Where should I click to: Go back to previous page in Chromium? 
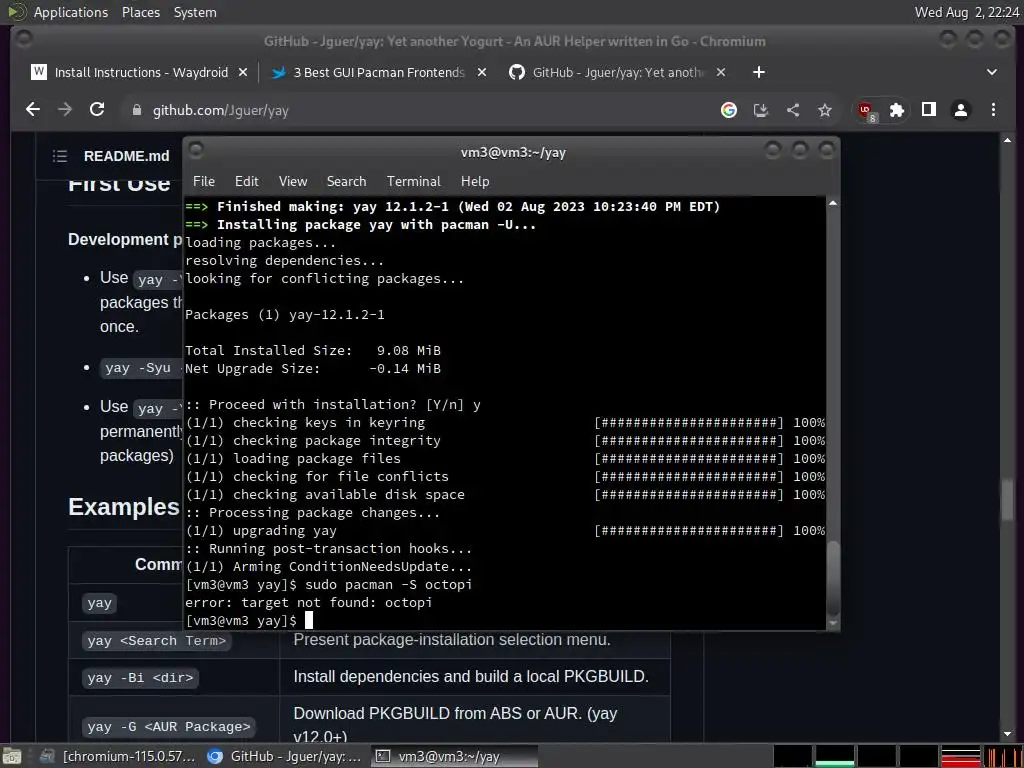[x=33, y=110]
